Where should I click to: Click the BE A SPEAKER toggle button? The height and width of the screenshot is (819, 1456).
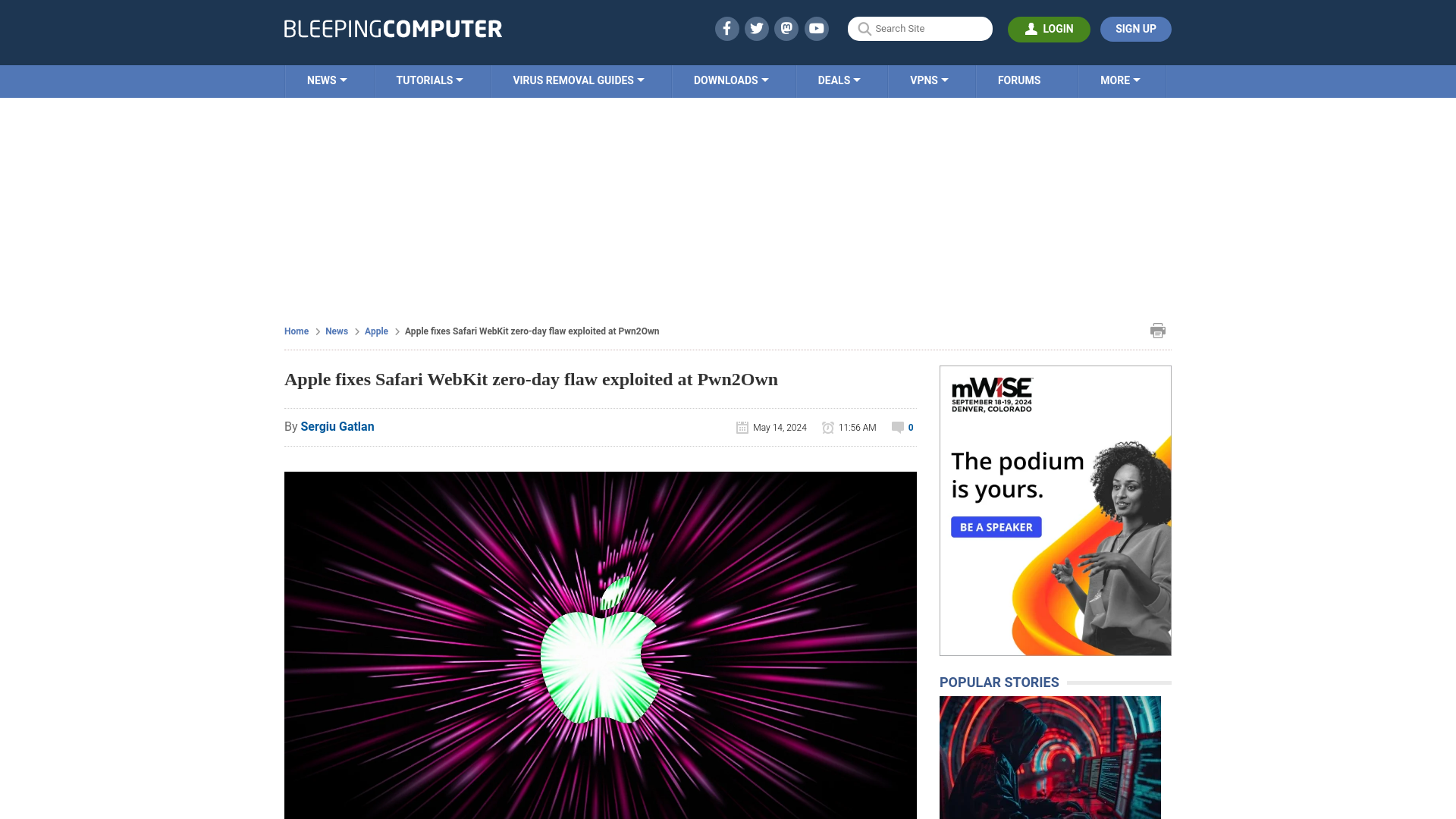point(996,527)
